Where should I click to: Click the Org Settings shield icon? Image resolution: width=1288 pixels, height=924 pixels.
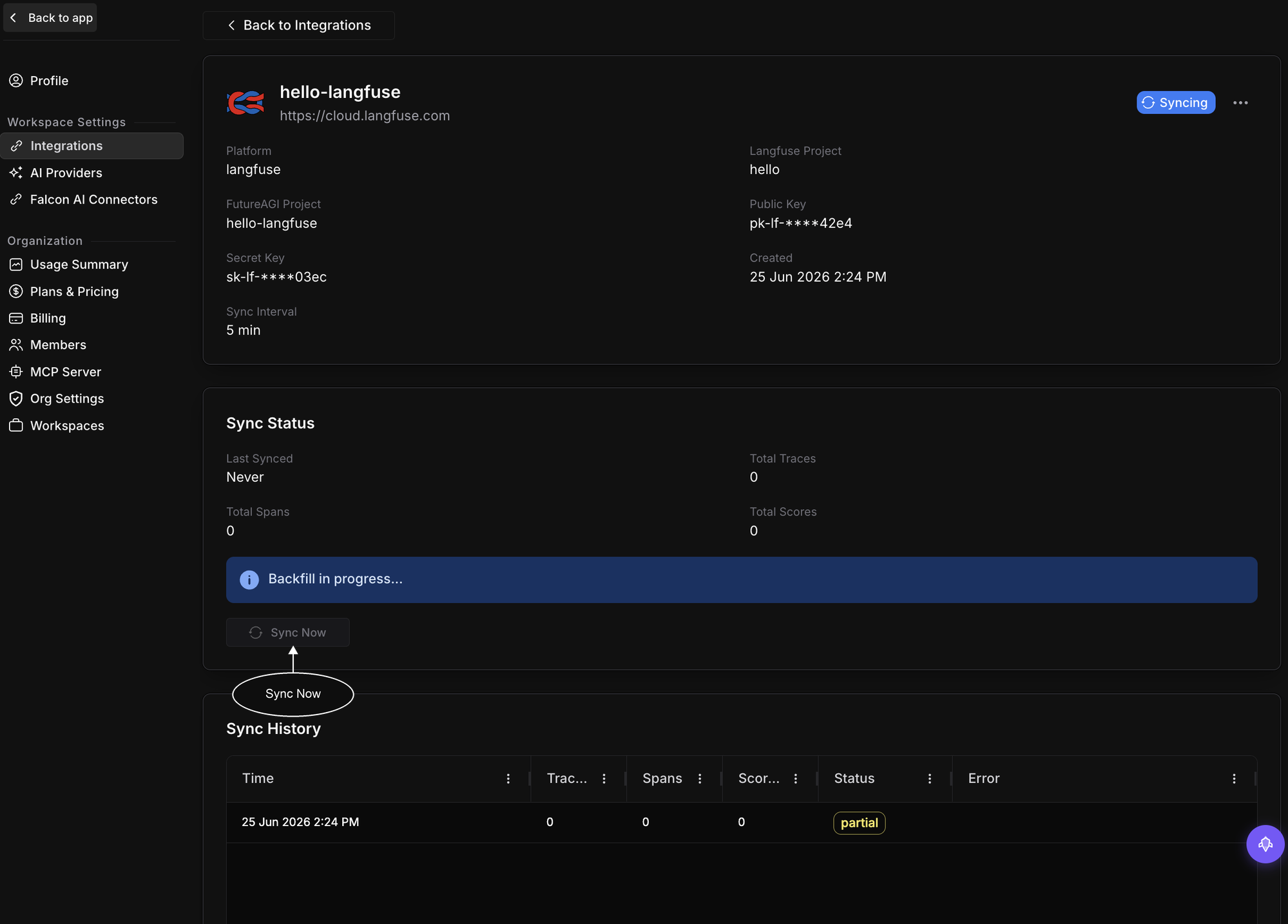tap(16, 398)
